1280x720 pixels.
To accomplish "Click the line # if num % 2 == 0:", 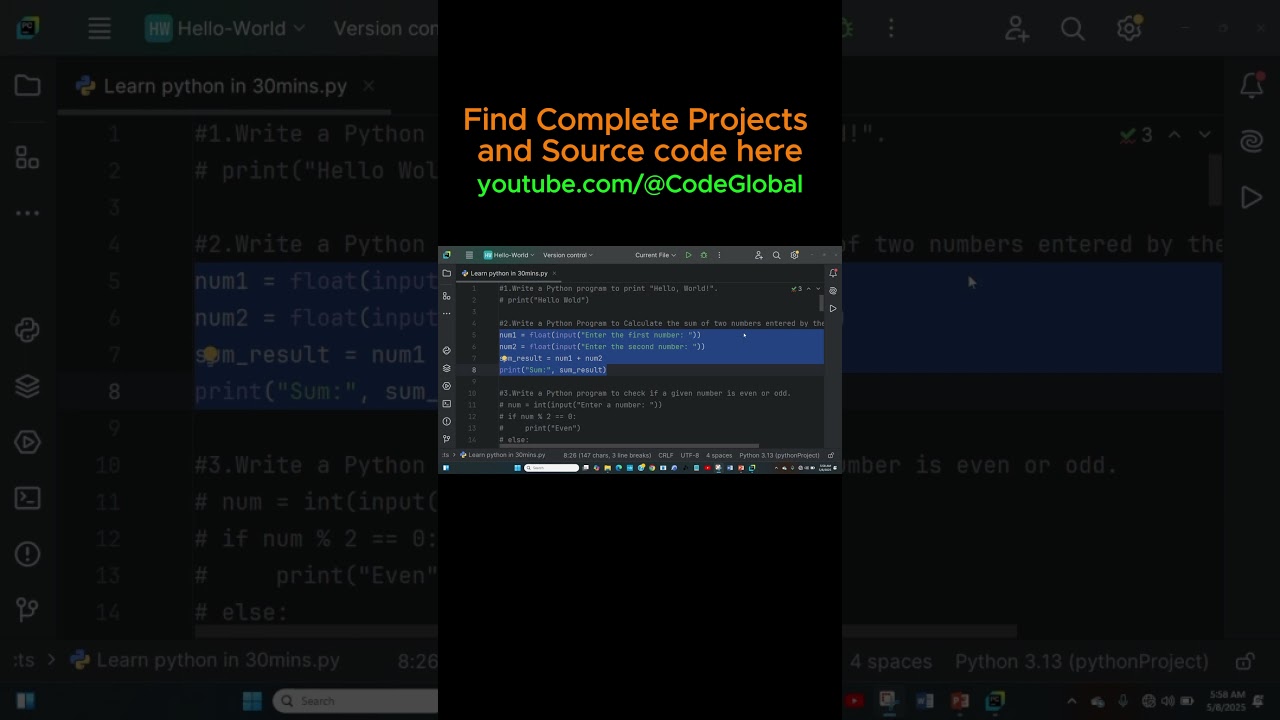I will tap(538, 416).
